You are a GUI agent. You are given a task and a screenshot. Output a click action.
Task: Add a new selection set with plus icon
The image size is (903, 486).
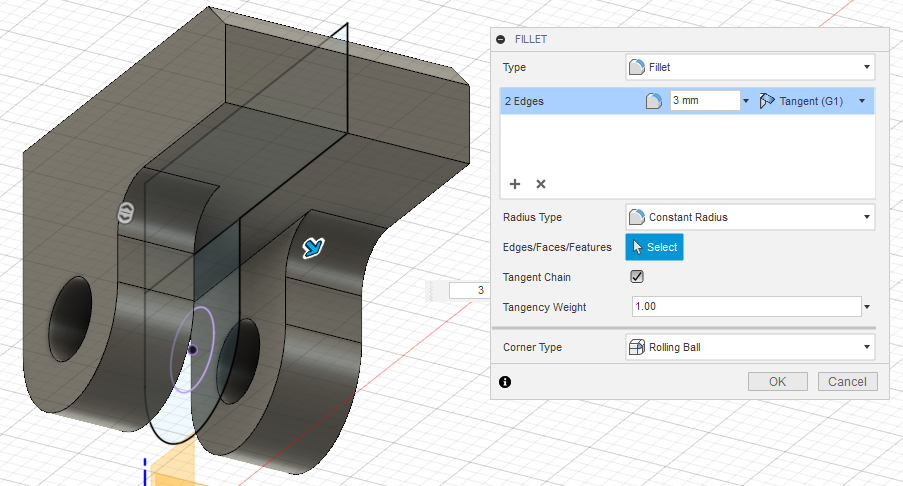[515, 184]
